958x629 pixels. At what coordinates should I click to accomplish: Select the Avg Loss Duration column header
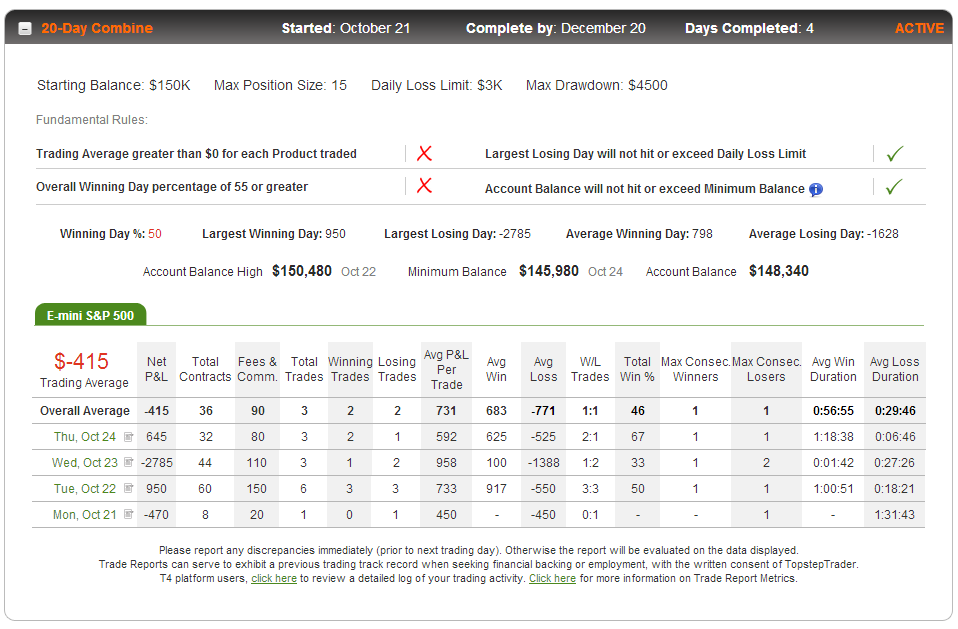[x=895, y=369]
